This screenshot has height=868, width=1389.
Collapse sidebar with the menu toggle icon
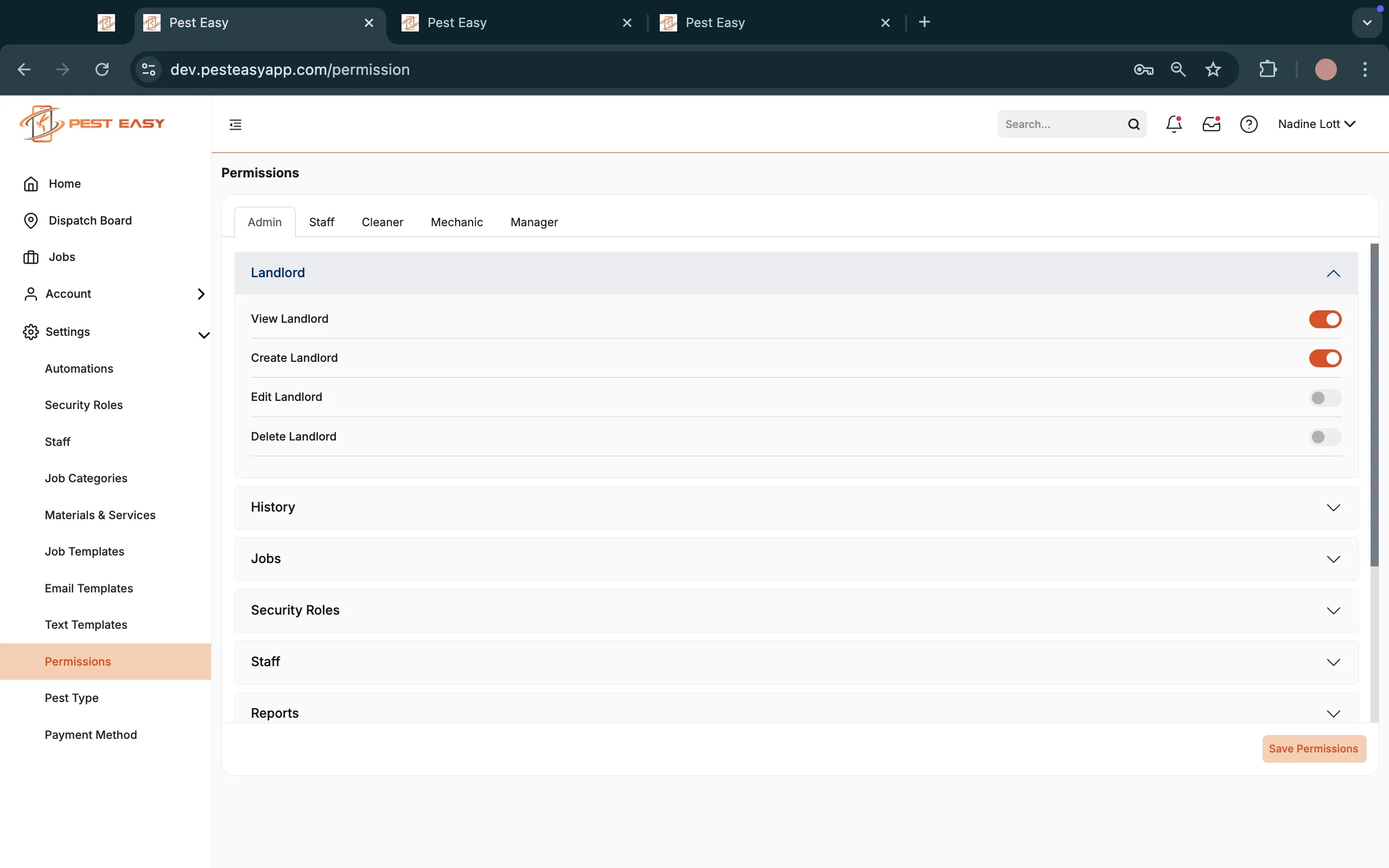[x=235, y=125]
